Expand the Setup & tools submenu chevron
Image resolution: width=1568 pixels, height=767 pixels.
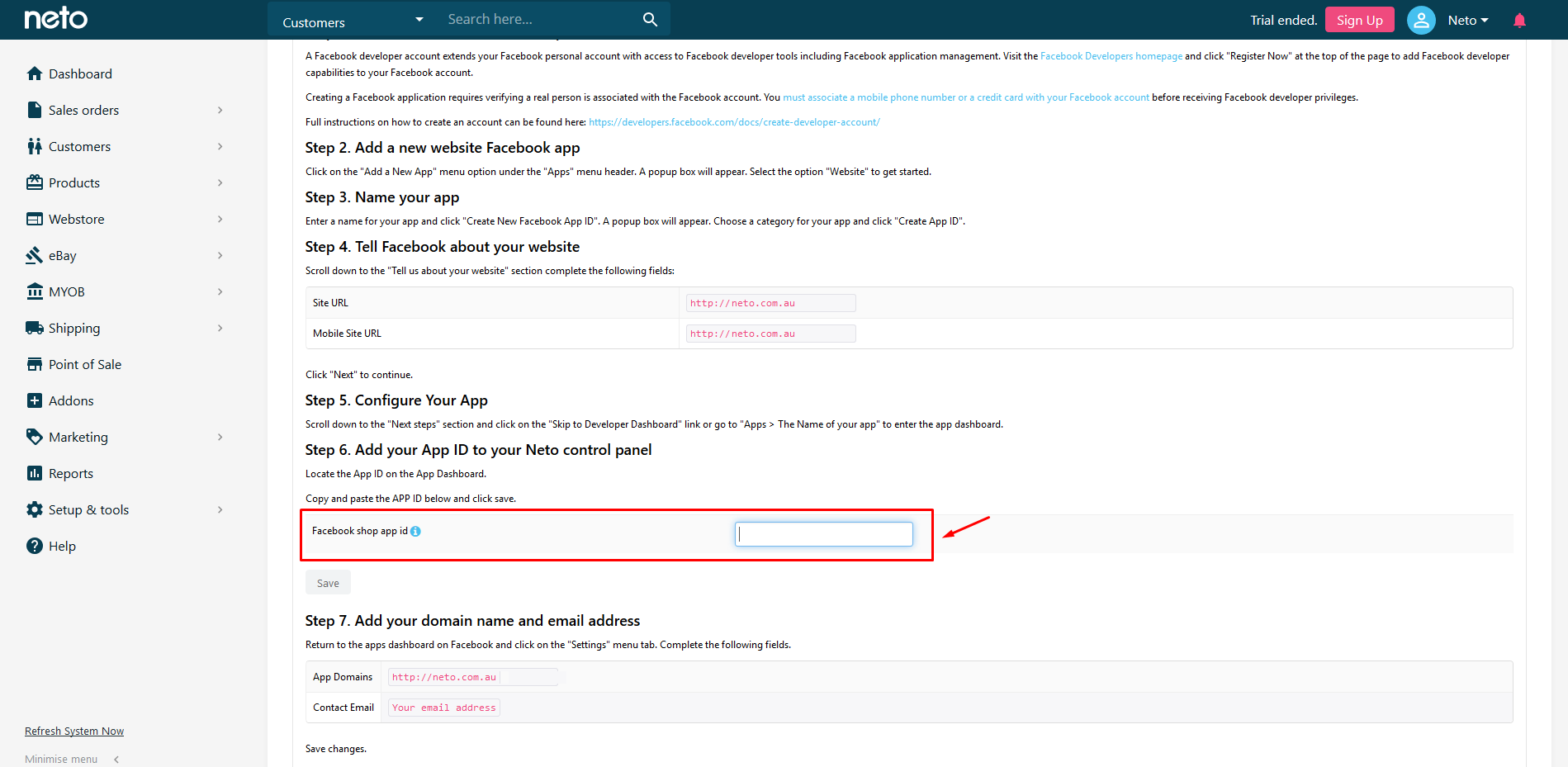click(220, 509)
